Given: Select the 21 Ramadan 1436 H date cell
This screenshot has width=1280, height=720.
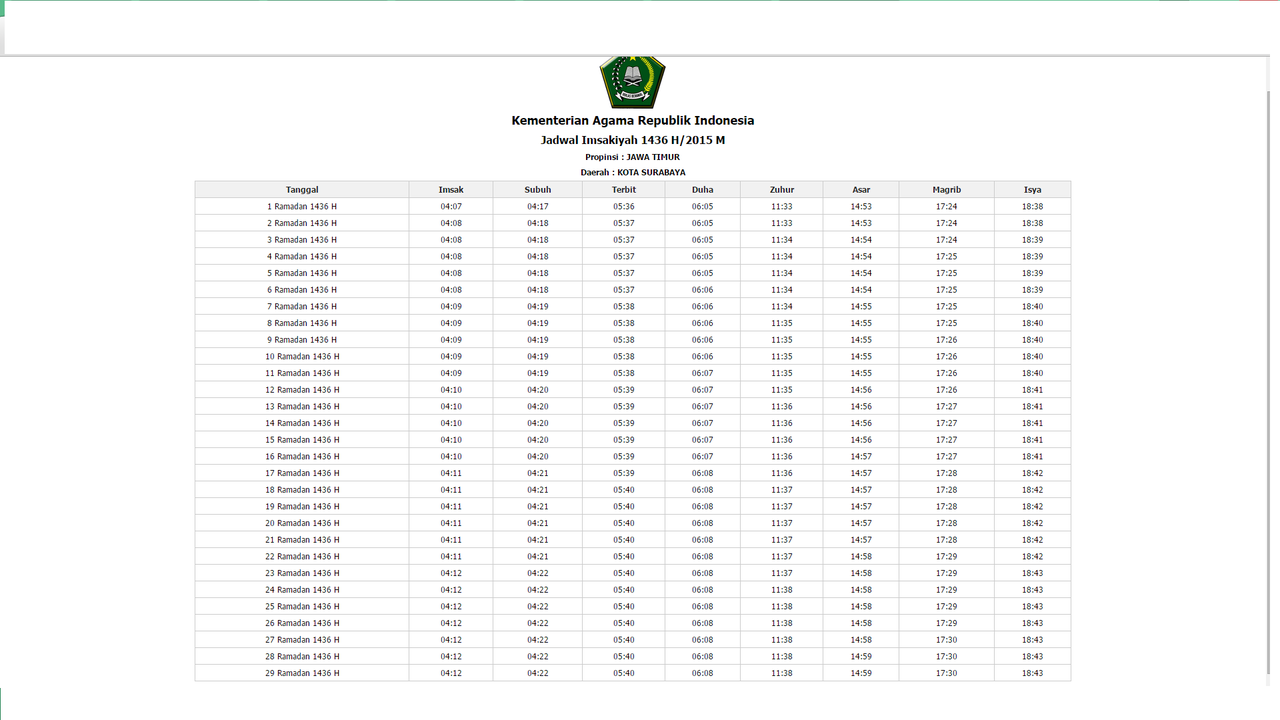Looking at the screenshot, I should tap(302, 540).
